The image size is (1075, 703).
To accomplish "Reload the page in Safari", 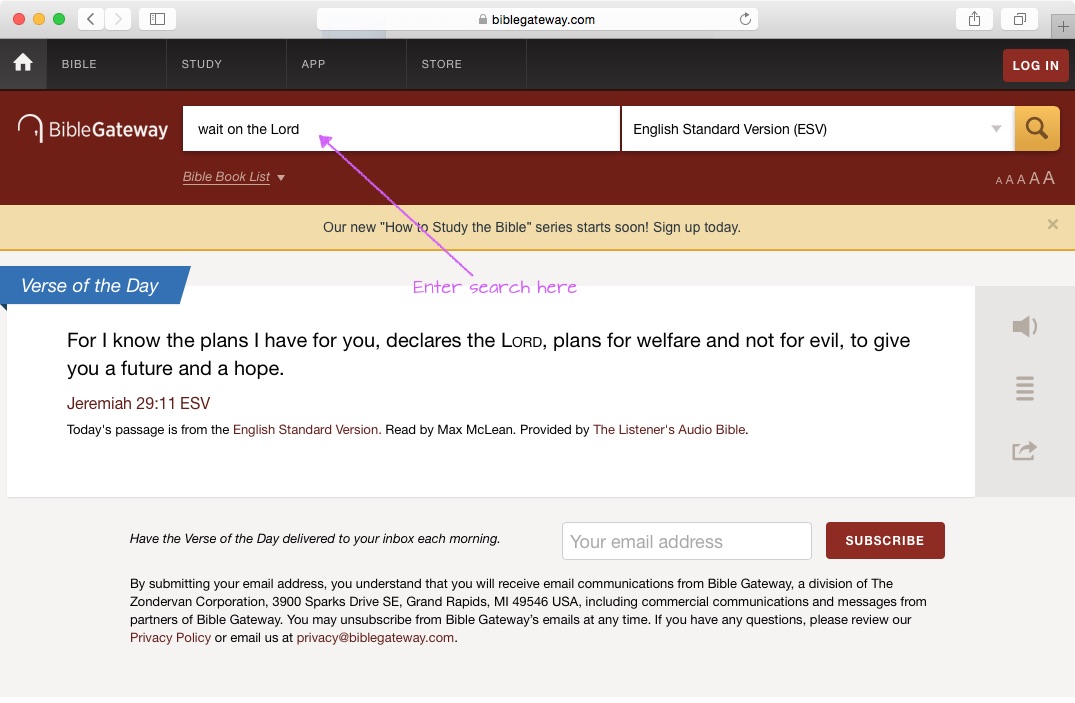I will (x=745, y=19).
